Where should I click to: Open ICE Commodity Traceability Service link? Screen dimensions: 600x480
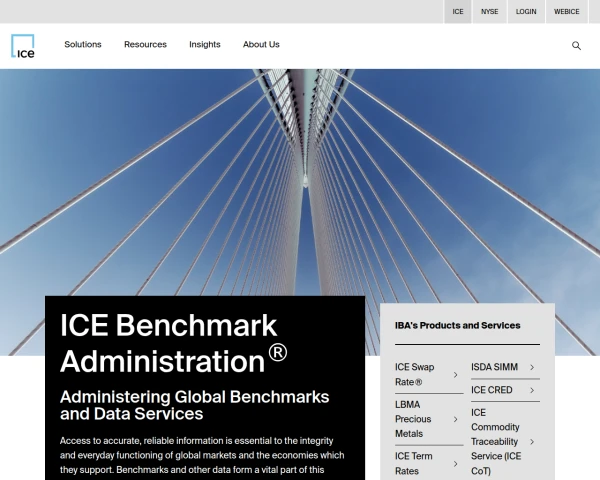point(496,442)
